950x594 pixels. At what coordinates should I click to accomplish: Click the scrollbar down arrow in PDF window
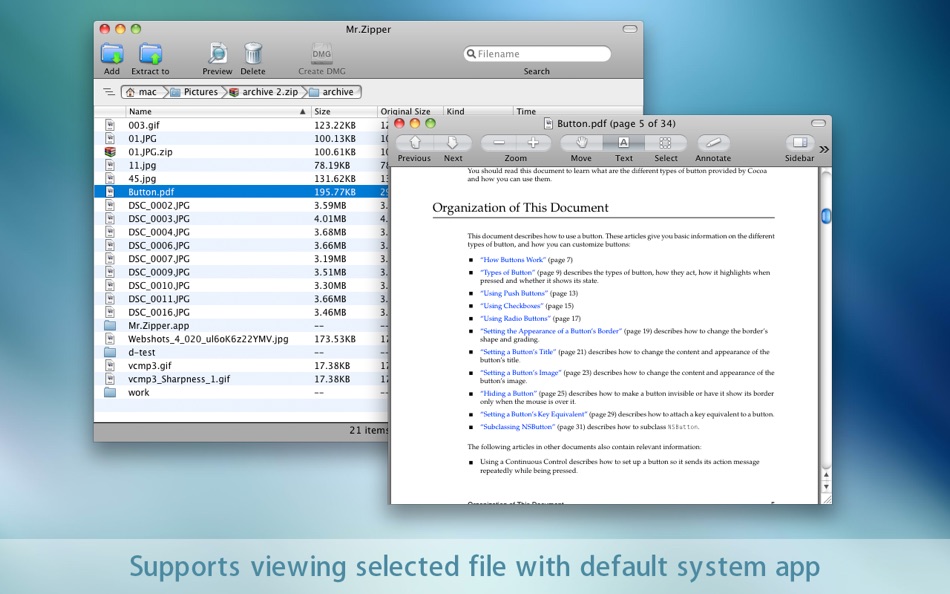point(826,487)
